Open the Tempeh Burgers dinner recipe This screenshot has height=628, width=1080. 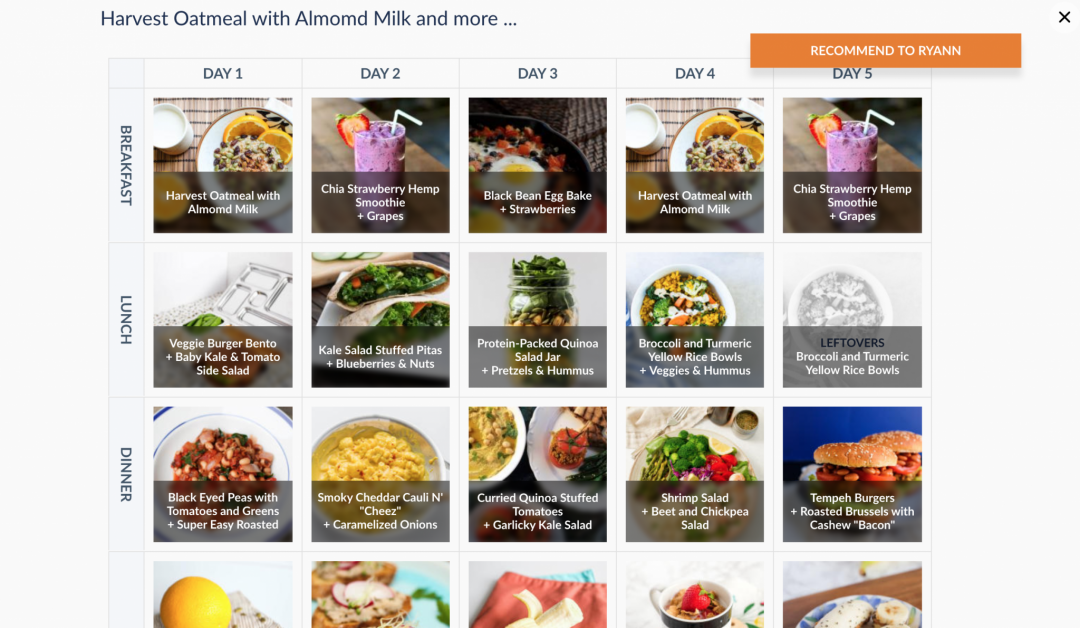click(852, 474)
